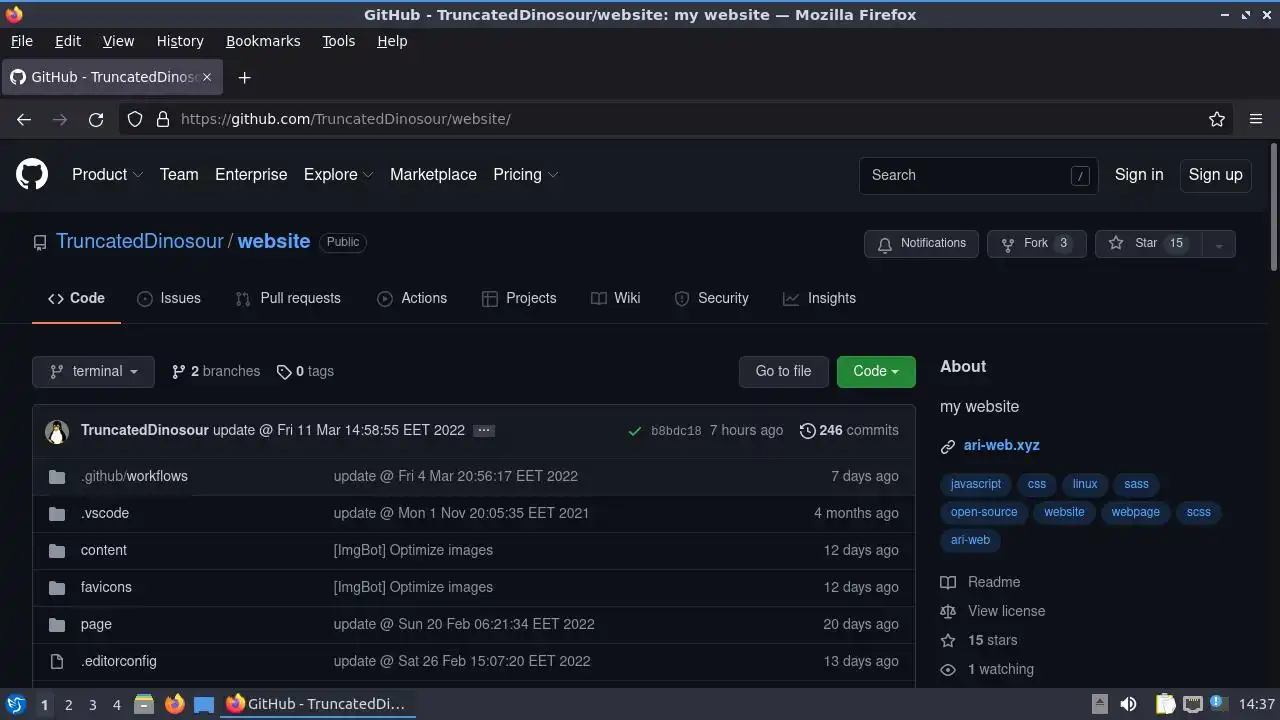Click the site security padlock icon

click(163, 119)
